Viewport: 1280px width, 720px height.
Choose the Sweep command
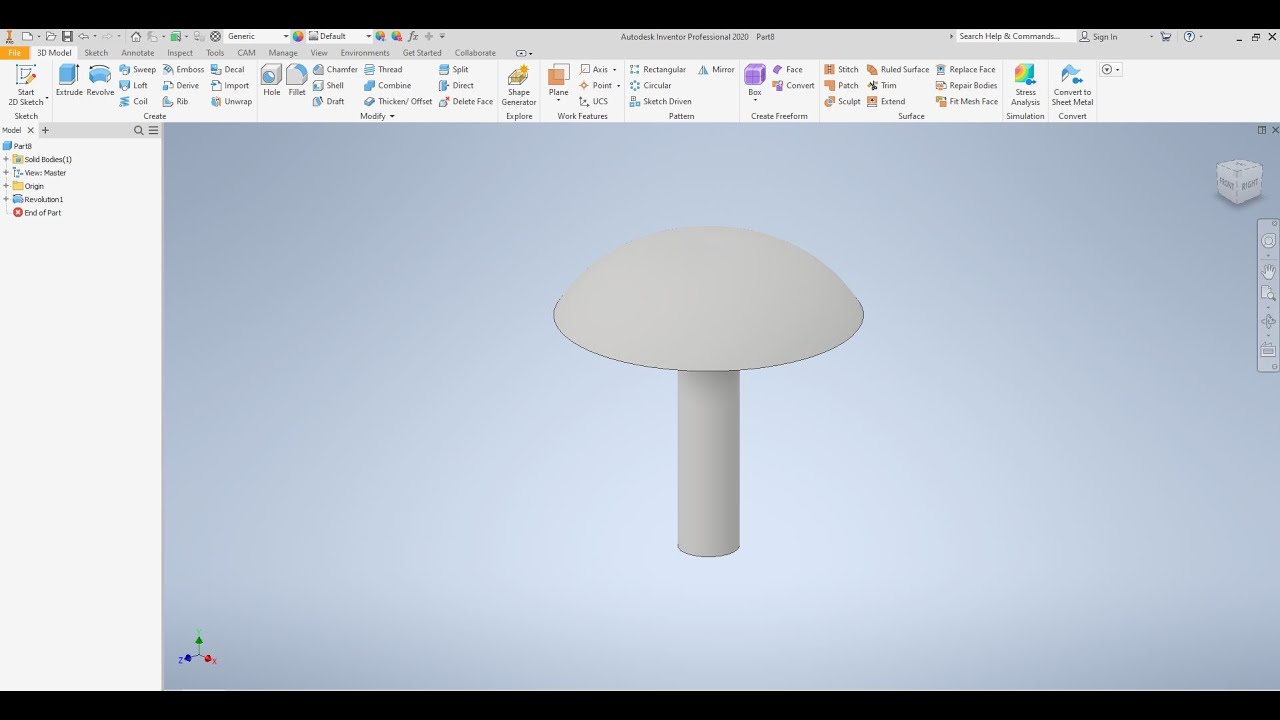[x=138, y=70]
